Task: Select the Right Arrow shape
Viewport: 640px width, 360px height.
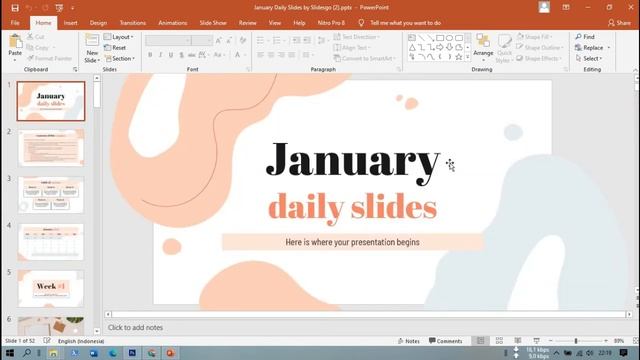Action: click(440, 48)
